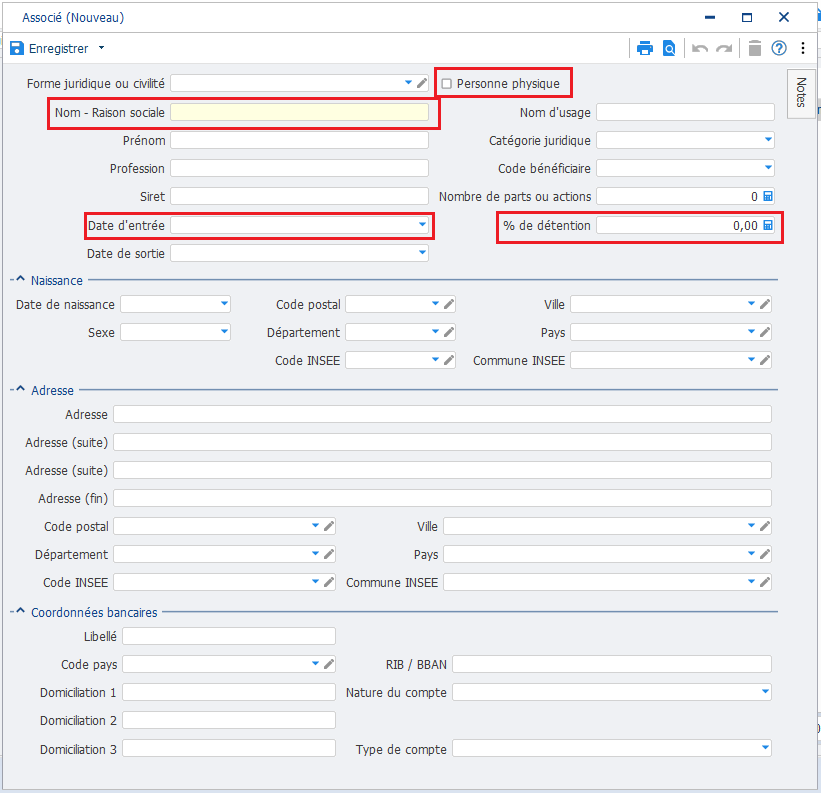Click pencil icon for Naissance Commune INSEE
The width and height of the screenshot is (821, 793).
click(x=765, y=360)
